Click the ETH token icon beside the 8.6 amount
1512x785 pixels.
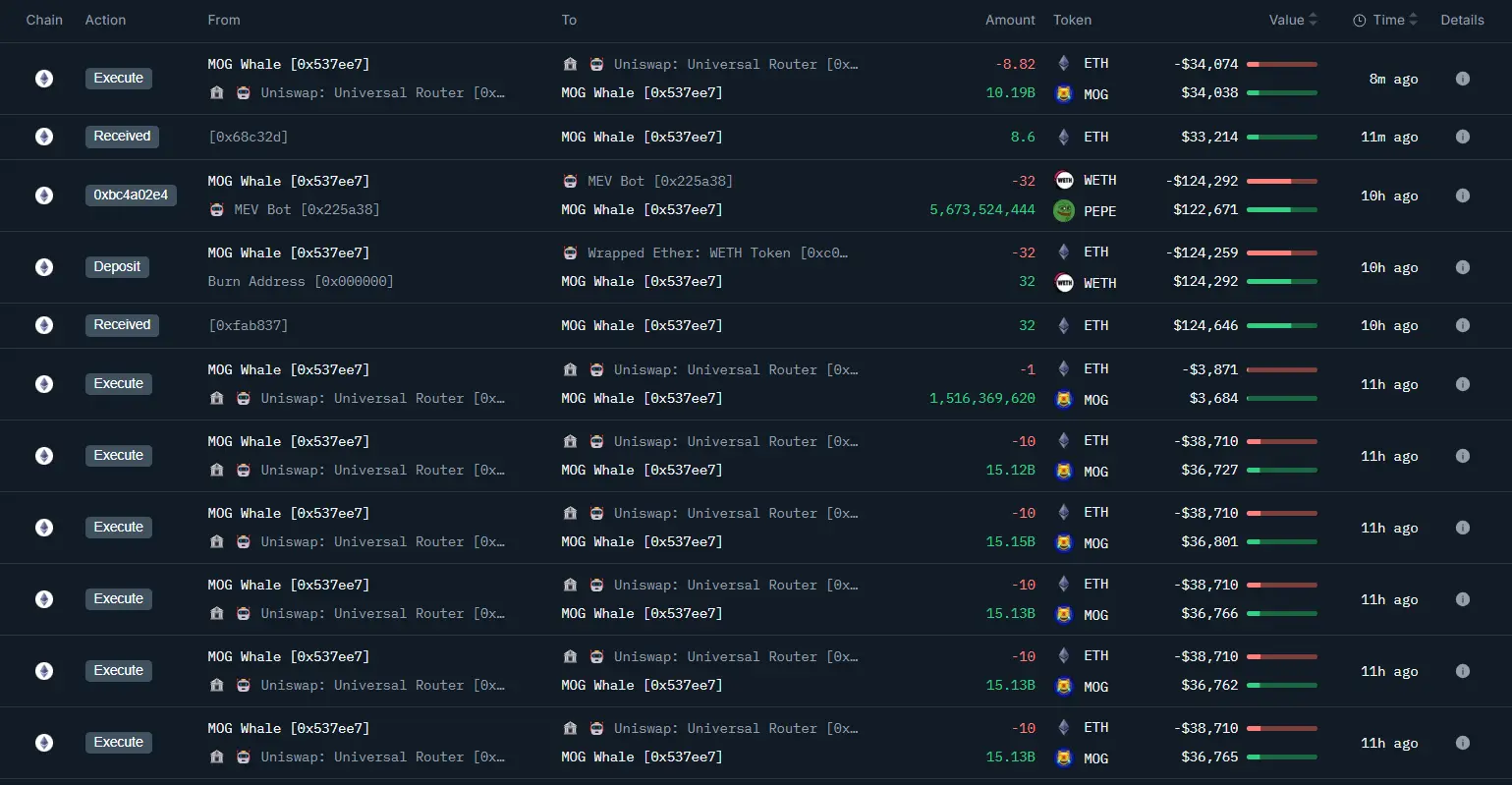coord(1064,138)
